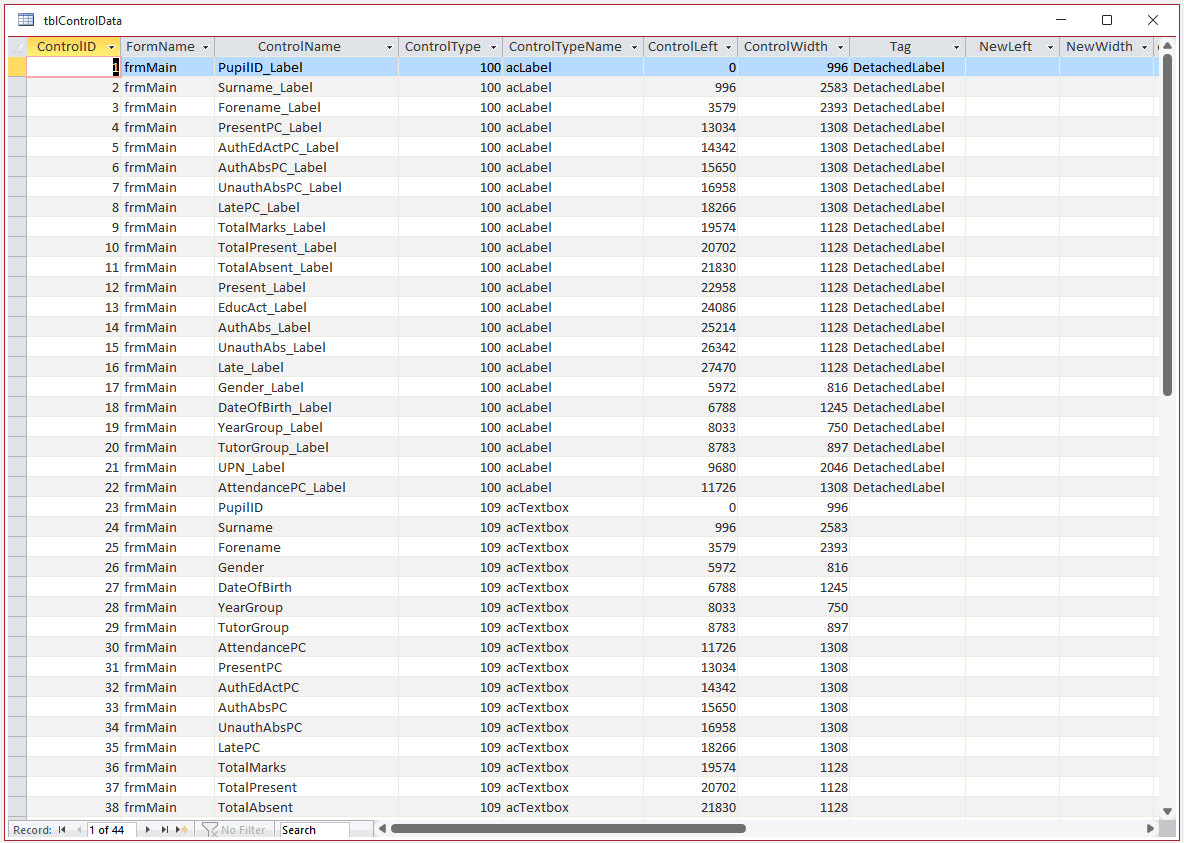Click the Surname_Label cell

tap(307, 88)
